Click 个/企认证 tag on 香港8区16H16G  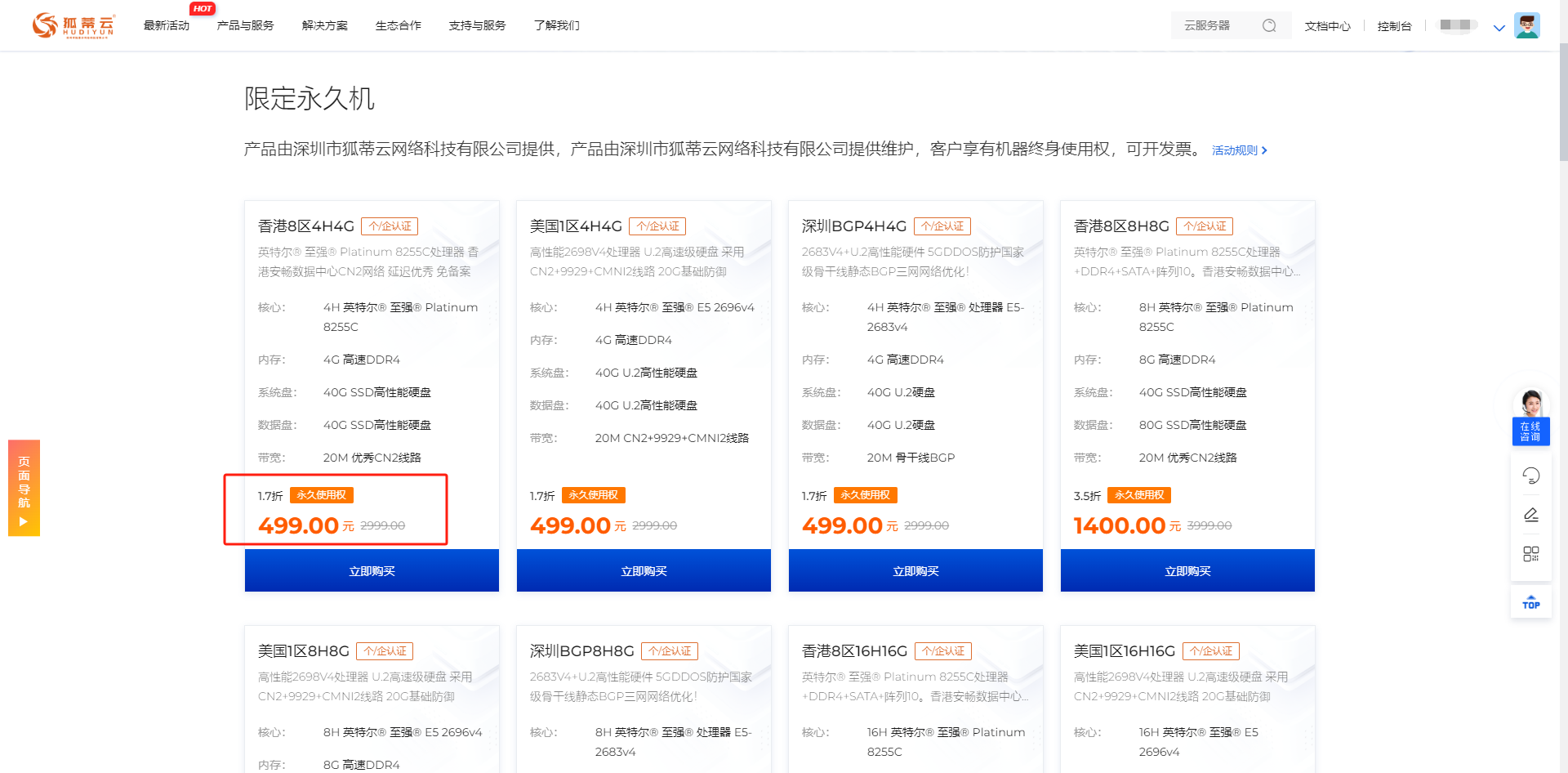tap(943, 651)
